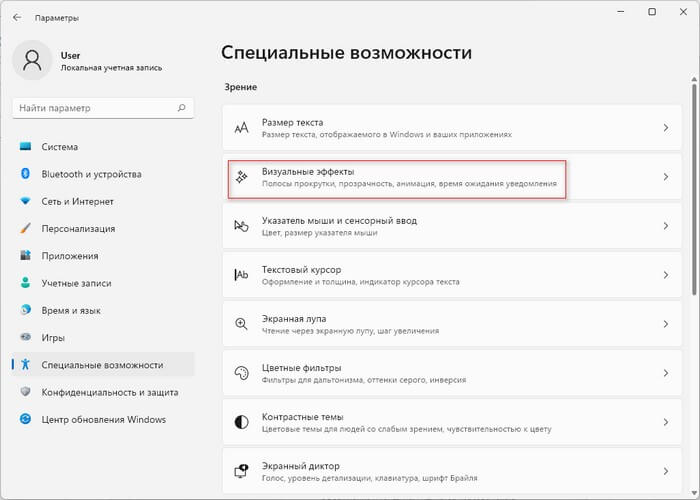This screenshot has width=700, height=500.
Task: Click the Контрастные темы half-circle icon
Action: [x=241, y=421]
